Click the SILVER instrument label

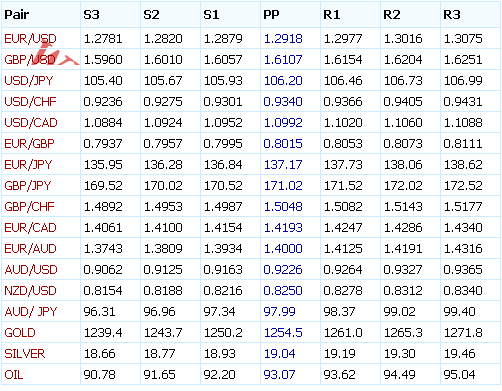point(25,354)
